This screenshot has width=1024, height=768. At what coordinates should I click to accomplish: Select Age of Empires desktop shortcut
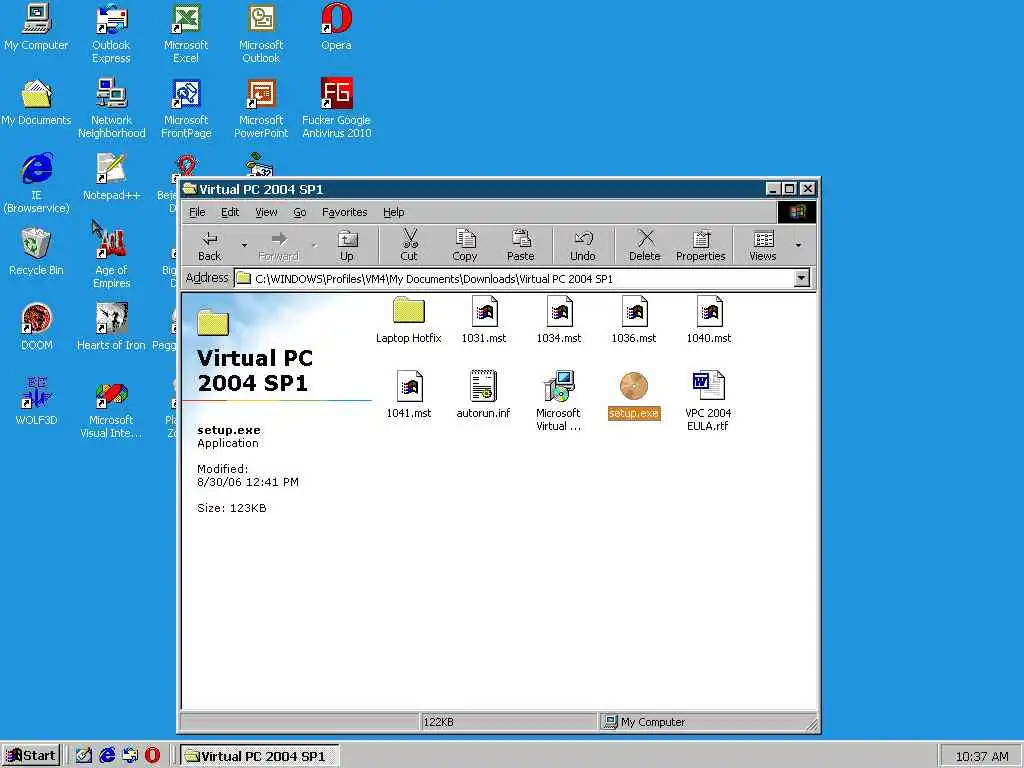112,259
